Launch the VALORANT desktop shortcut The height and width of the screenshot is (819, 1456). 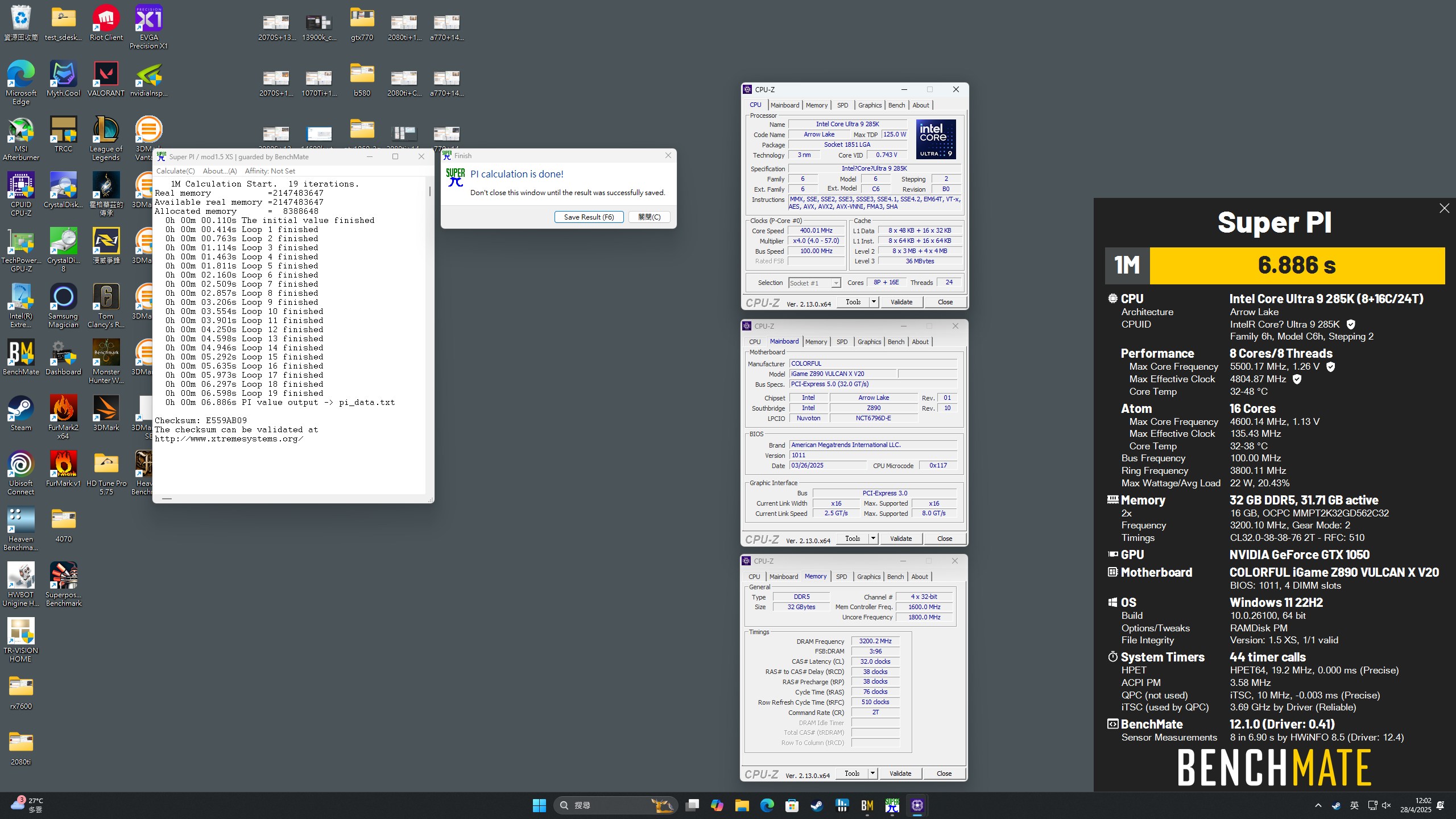[106, 78]
